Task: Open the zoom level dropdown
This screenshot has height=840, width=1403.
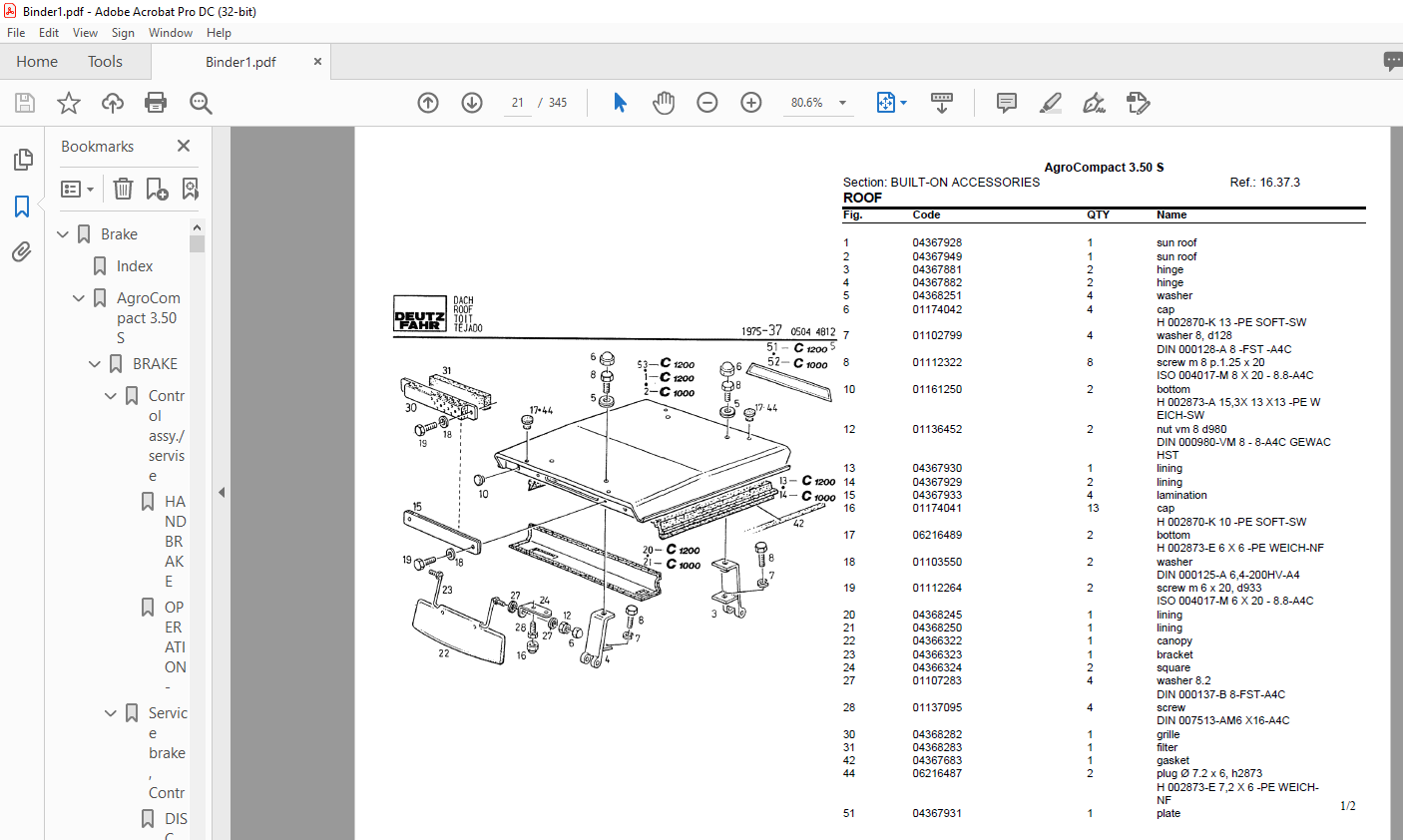Action: tap(842, 103)
